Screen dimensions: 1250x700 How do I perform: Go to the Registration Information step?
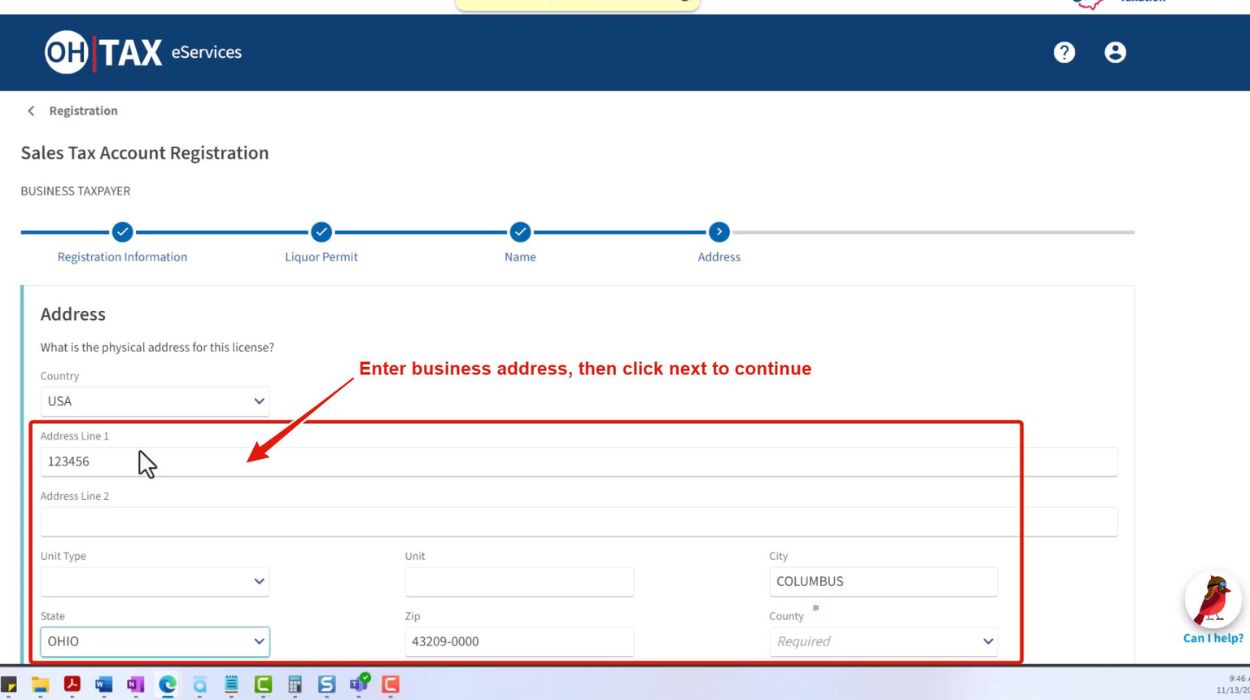click(122, 232)
